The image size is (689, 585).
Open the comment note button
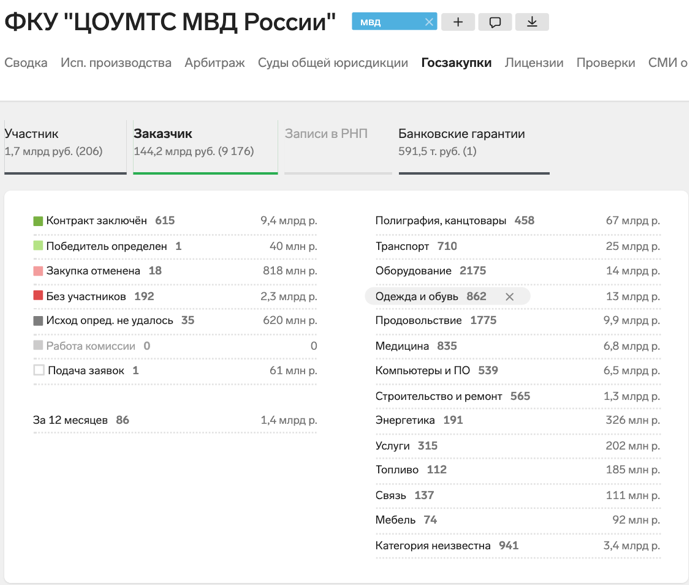click(x=495, y=22)
